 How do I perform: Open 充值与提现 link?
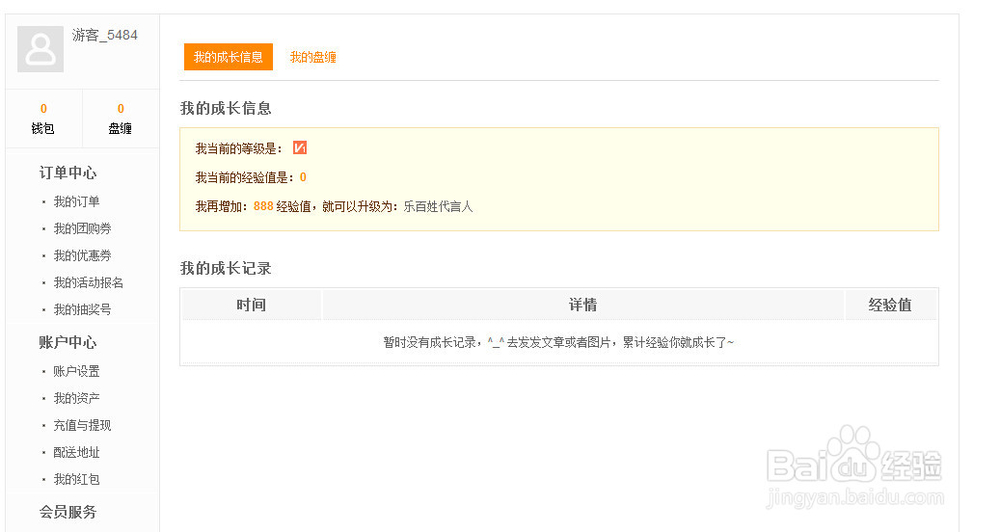82,425
